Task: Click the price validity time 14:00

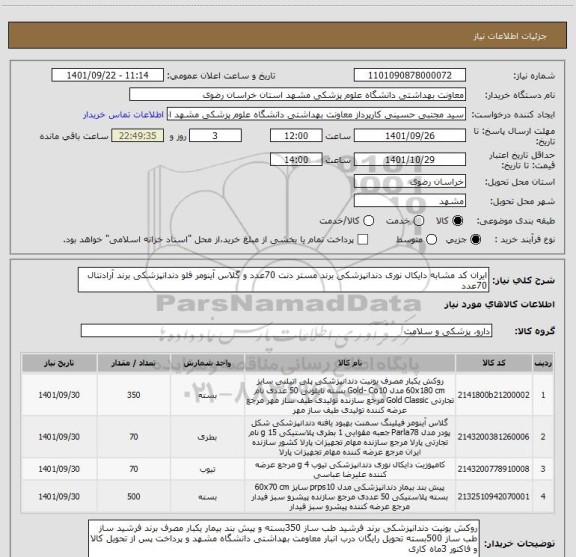Action: tap(296, 159)
